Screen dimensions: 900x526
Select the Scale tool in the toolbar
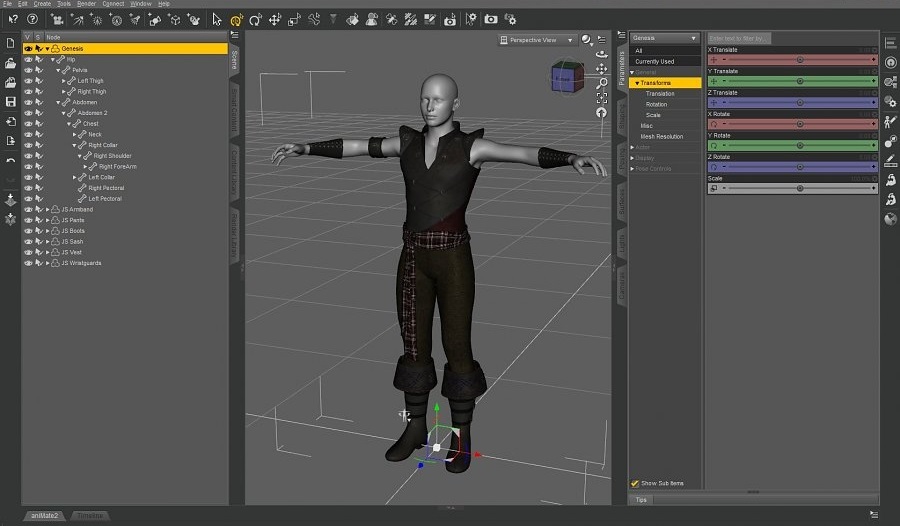(x=294, y=20)
